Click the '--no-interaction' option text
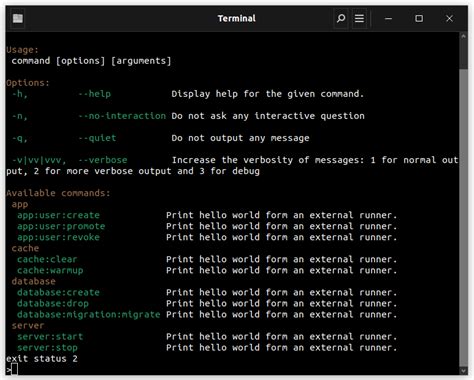This screenshot has height=380, width=474. pos(122,116)
